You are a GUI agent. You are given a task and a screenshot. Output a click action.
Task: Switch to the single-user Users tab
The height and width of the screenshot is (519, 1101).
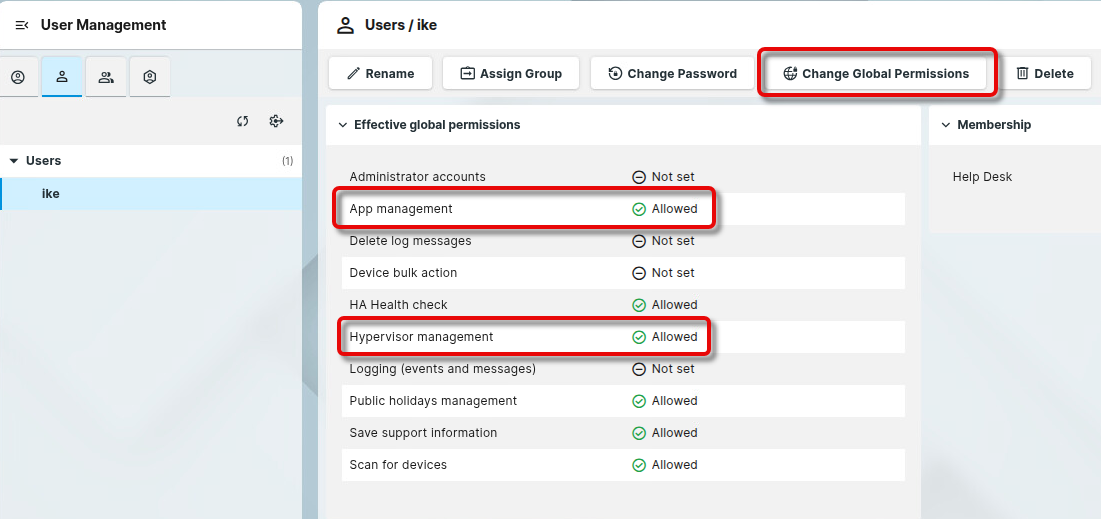pyautogui.click(x=62, y=77)
